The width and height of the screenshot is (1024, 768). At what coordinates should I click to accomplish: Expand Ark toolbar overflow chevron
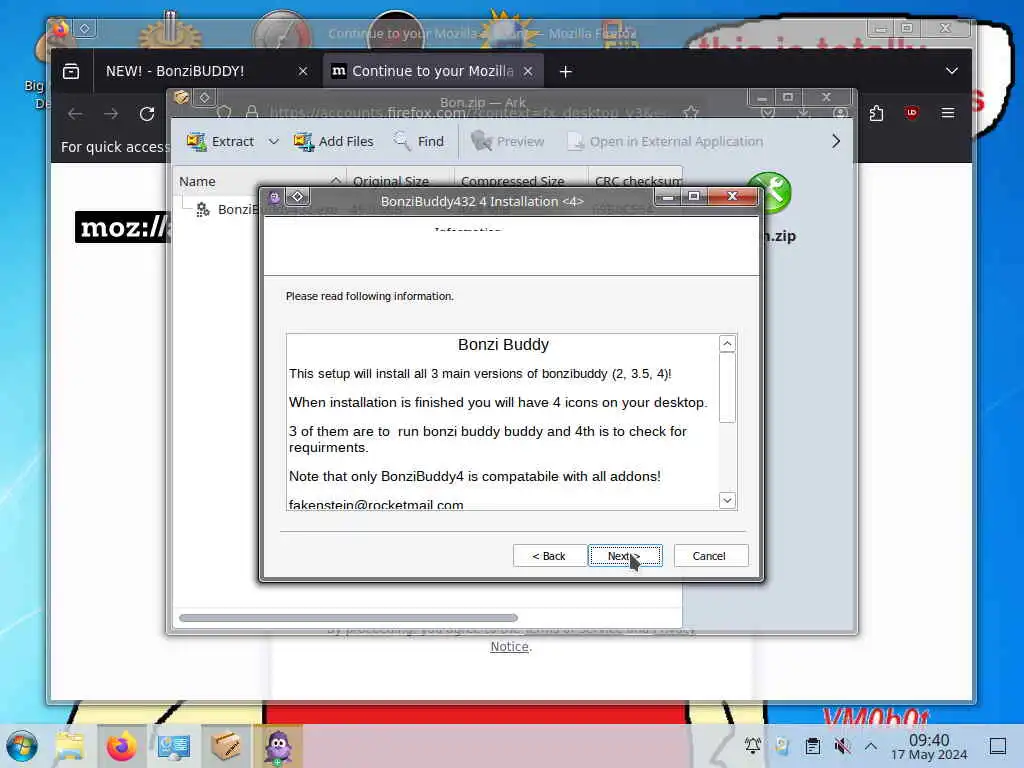[836, 141]
